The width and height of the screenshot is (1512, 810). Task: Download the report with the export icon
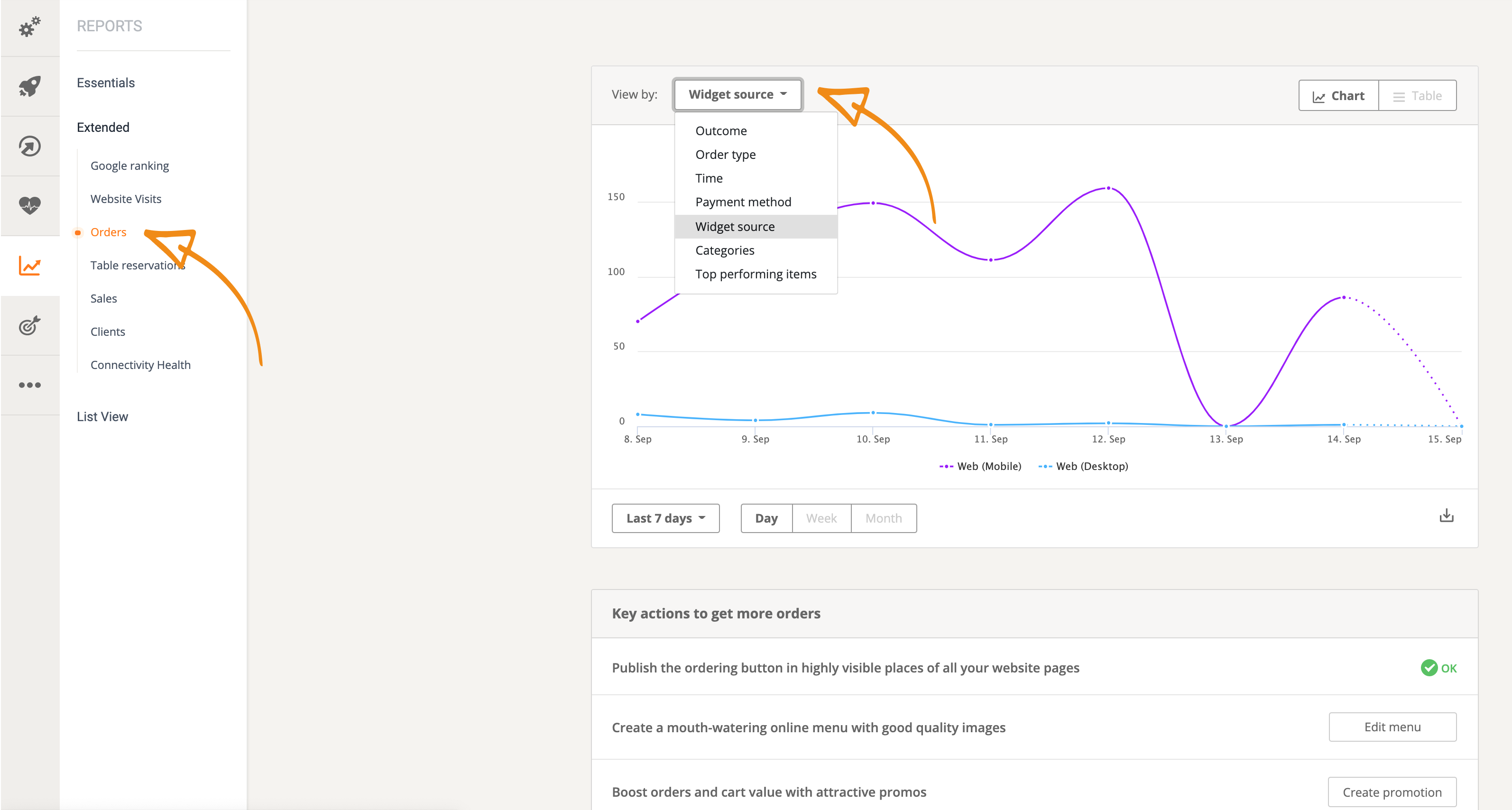point(1446,515)
